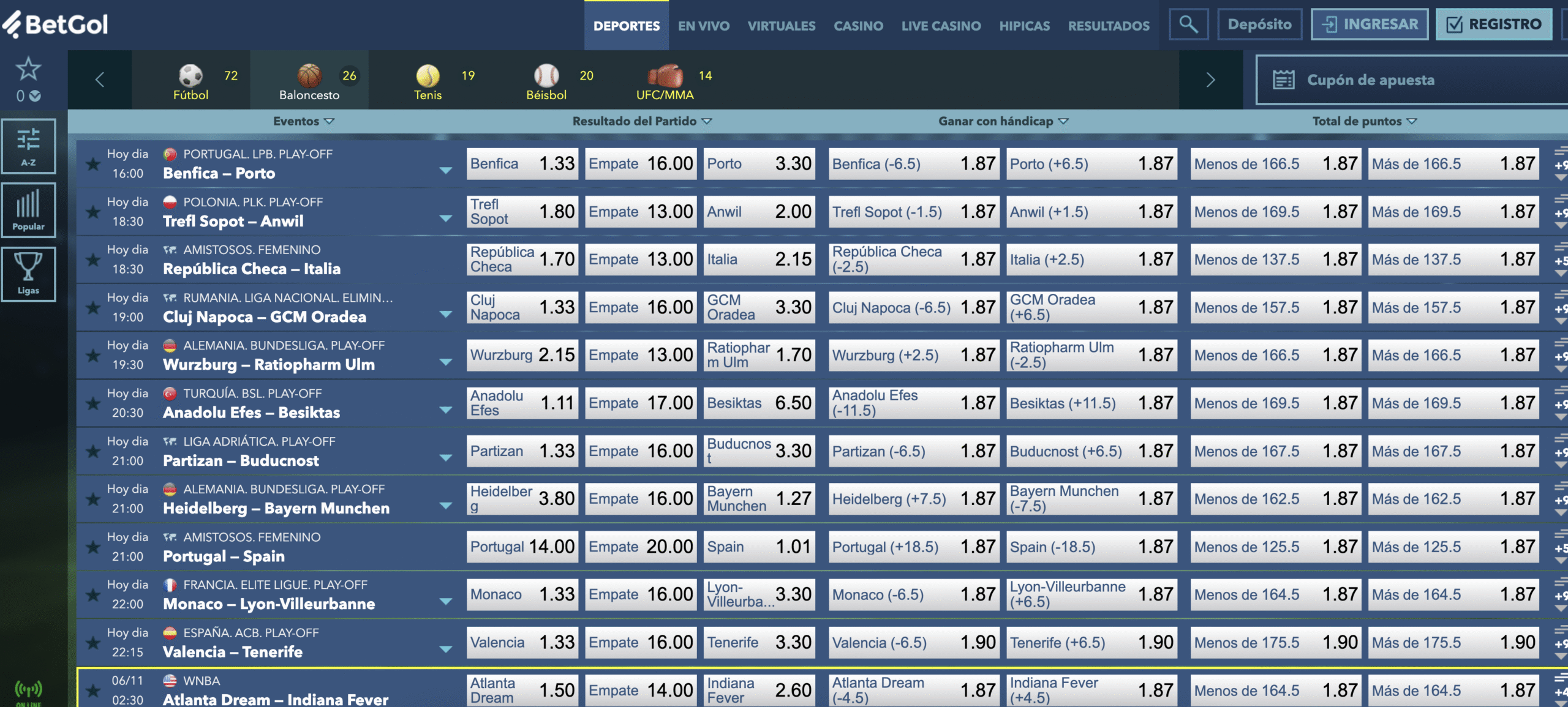The height and width of the screenshot is (707, 1568).
Task: Open the HIPICAS tab
Action: (1025, 26)
